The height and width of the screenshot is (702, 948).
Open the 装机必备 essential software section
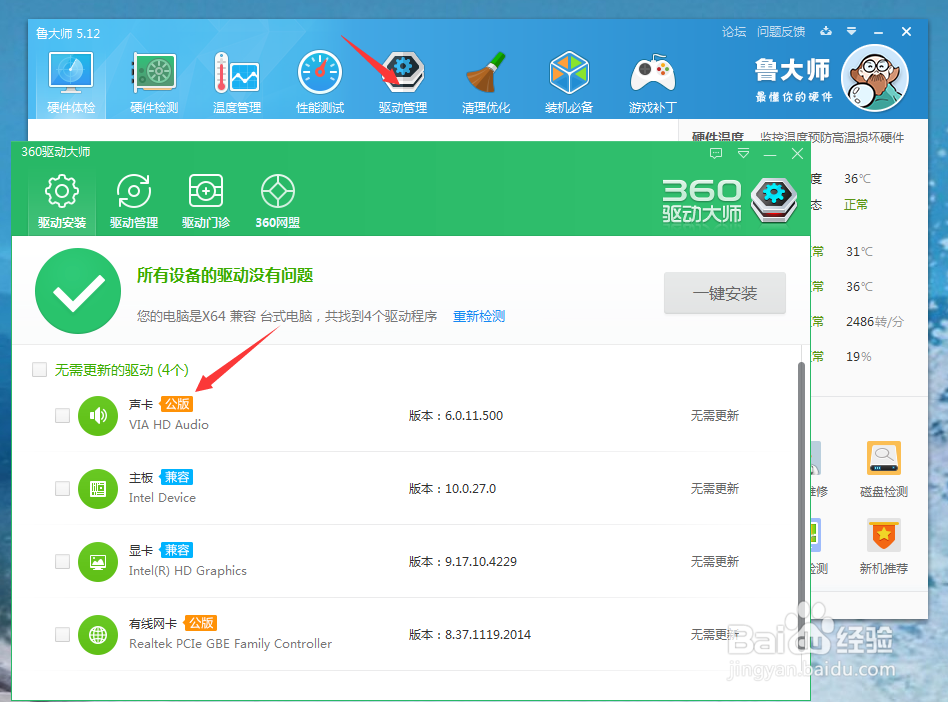[x=569, y=78]
